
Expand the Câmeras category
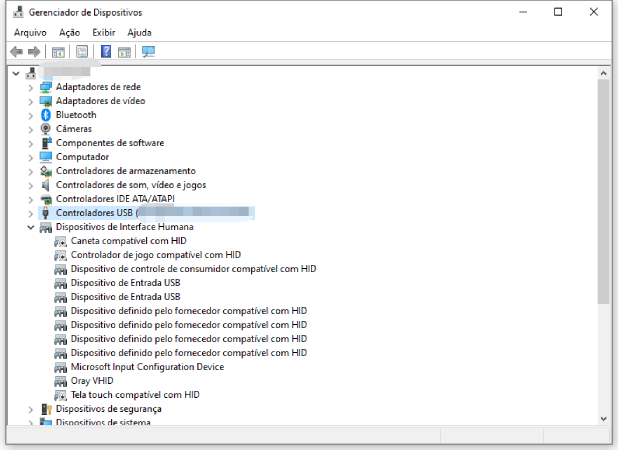tap(31, 130)
